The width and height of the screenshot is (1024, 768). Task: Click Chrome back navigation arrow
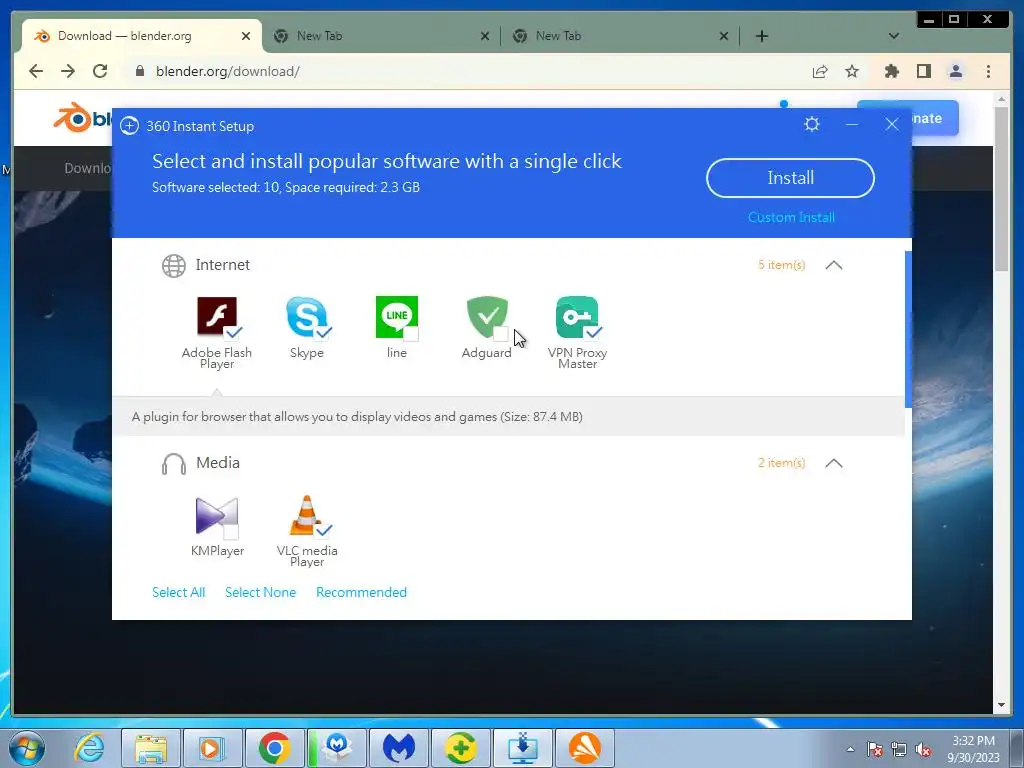[36, 71]
